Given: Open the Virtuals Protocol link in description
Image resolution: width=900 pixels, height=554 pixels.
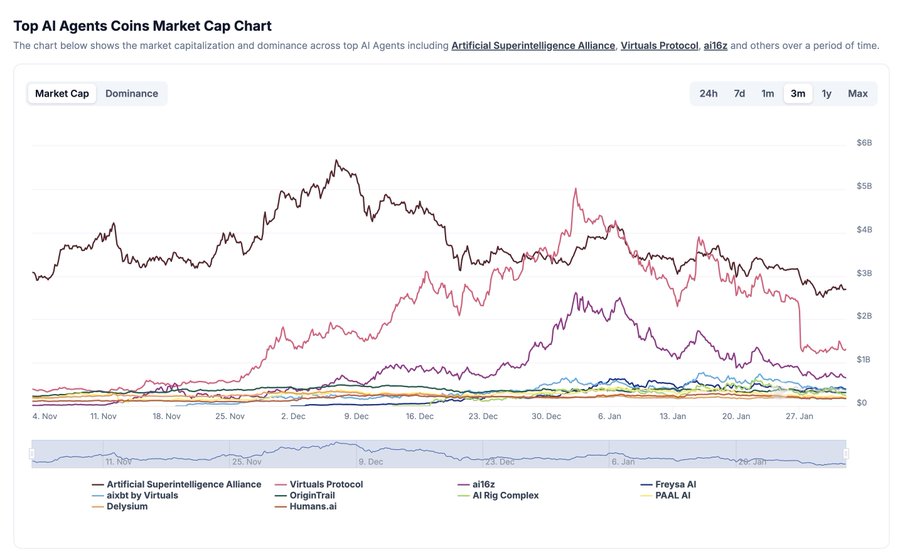Looking at the screenshot, I should [x=658, y=46].
